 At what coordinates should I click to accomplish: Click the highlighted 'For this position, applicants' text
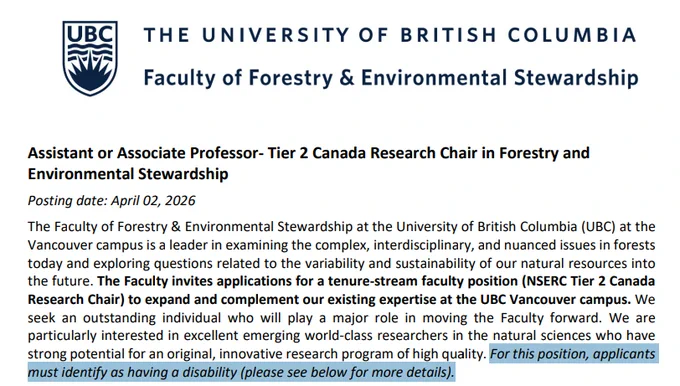tap(572, 354)
